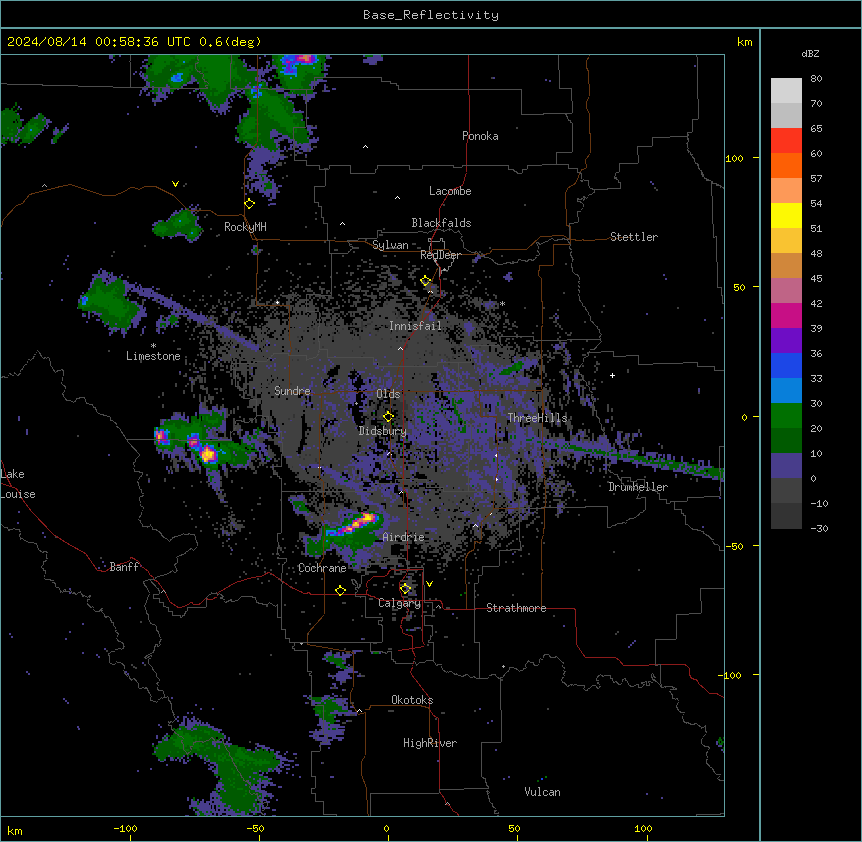The image size is (862, 842).
Task: Select the orange 60 dBZ legend swatch
Action: (786, 165)
